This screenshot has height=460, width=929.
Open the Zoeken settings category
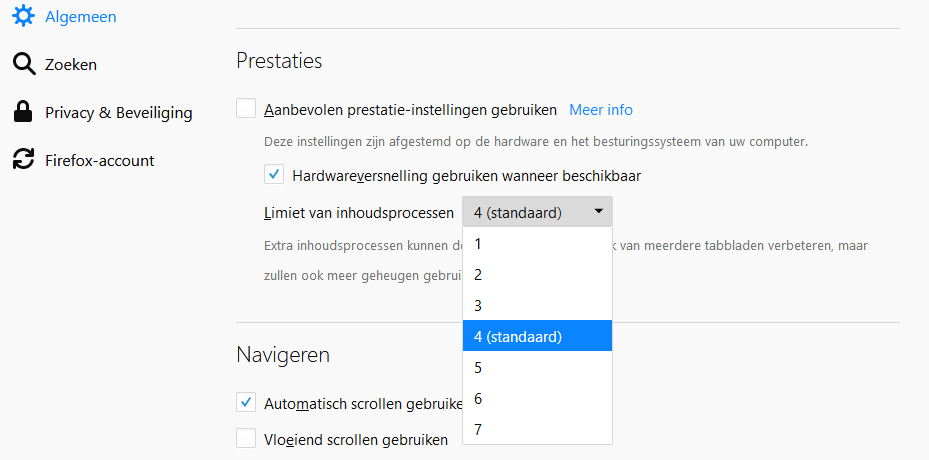pyautogui.click(x=71, y=65)
